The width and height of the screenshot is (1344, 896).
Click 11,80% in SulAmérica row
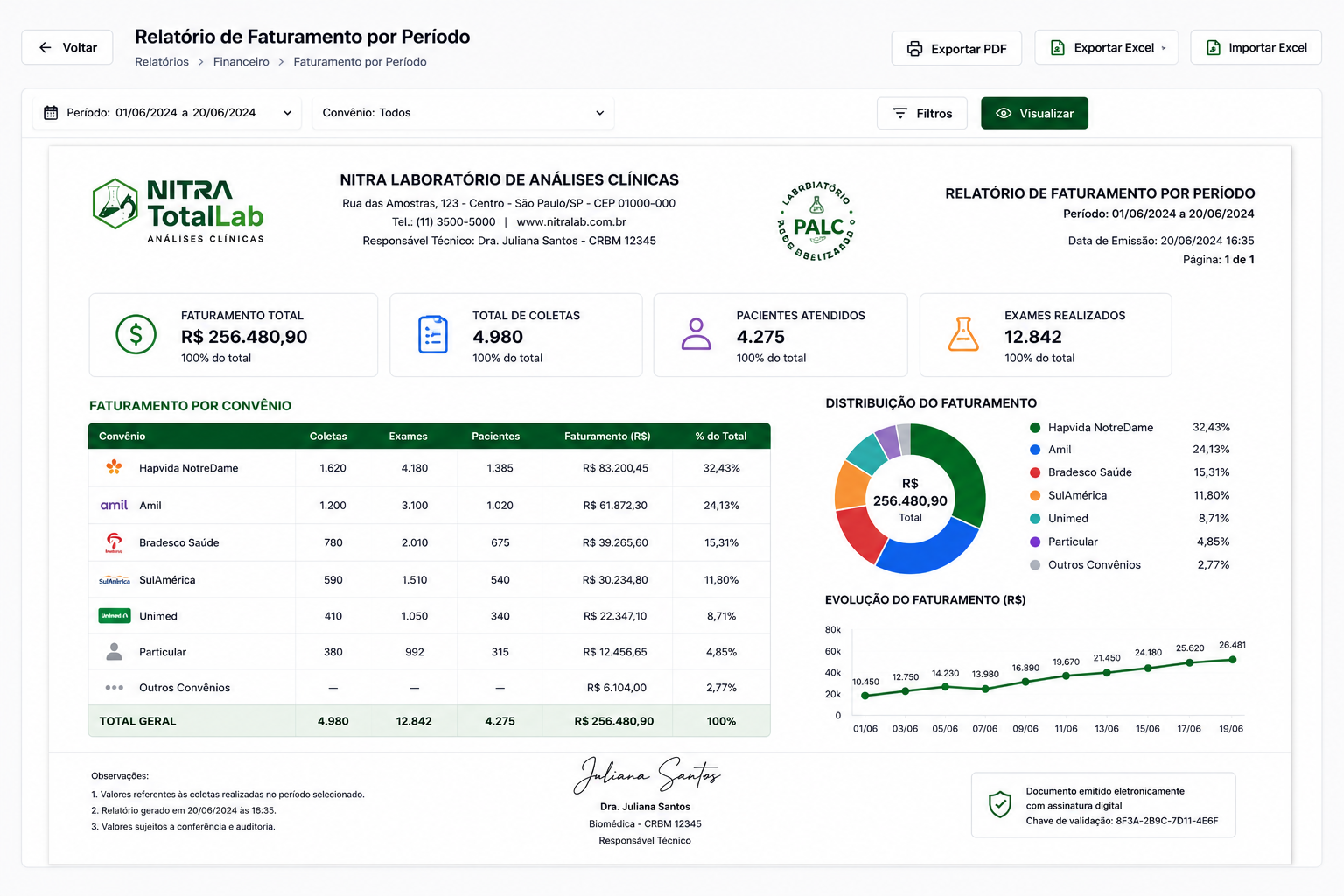coord(721,580)
